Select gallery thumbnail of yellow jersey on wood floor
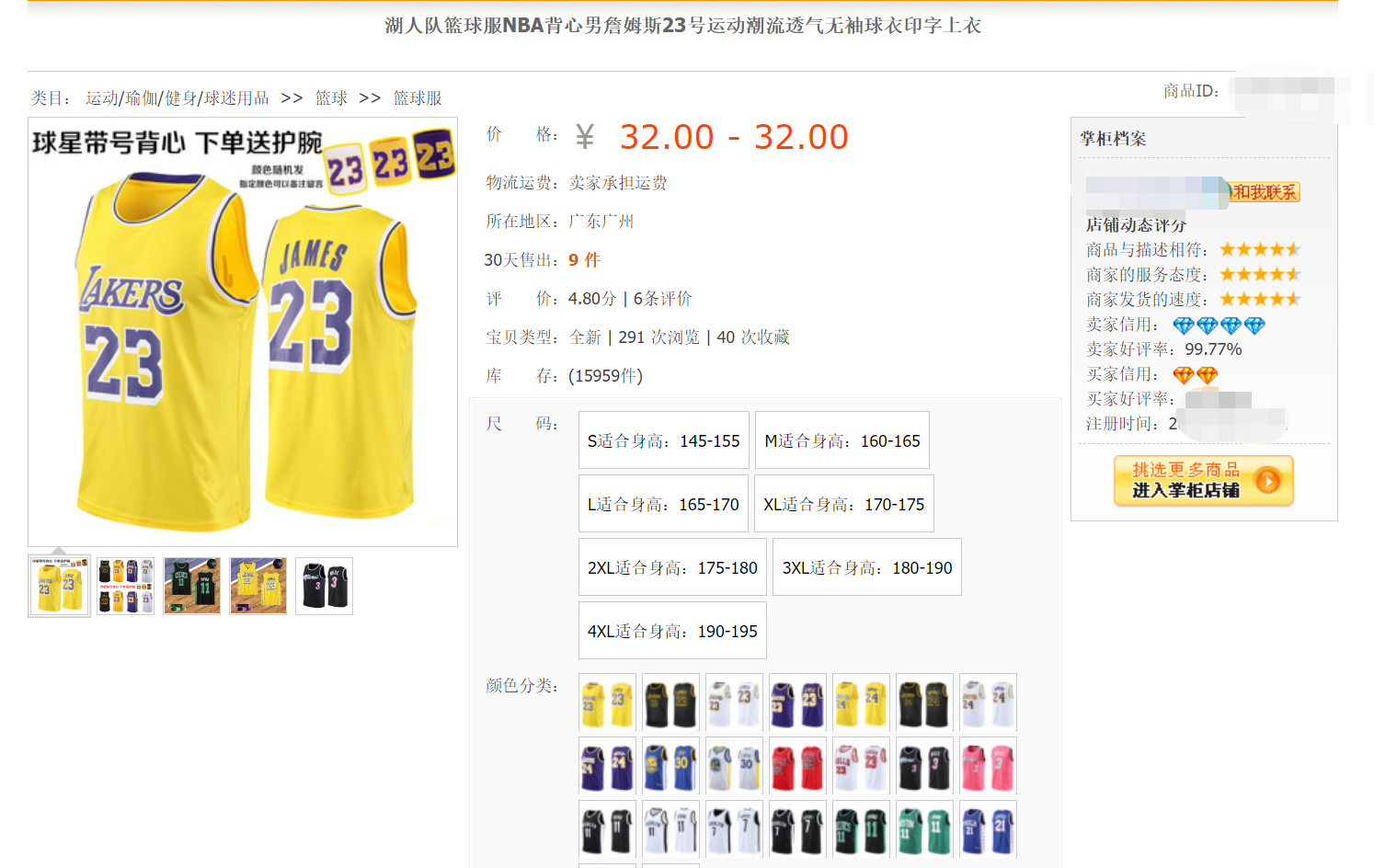1374x868 pixels. coord(258,586)
